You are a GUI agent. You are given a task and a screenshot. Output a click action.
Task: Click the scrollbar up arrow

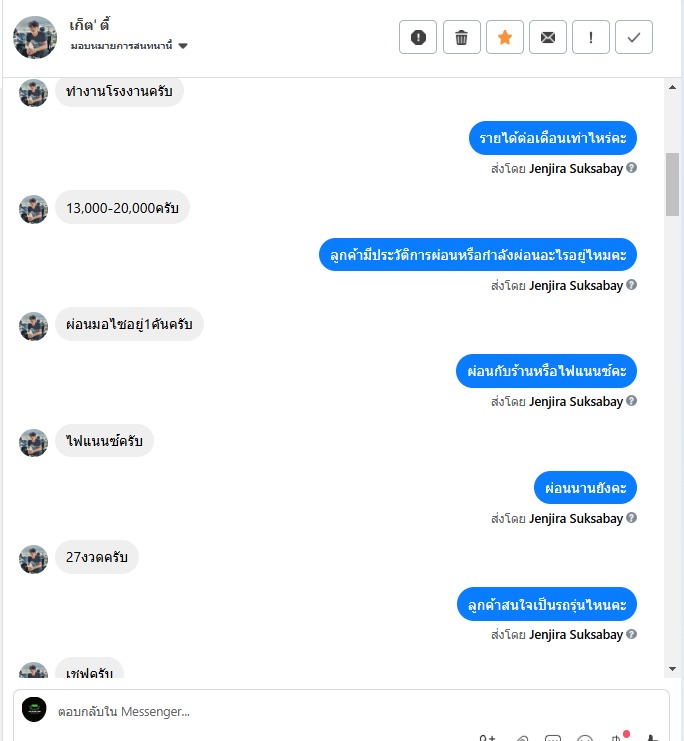tap(672, 87)
